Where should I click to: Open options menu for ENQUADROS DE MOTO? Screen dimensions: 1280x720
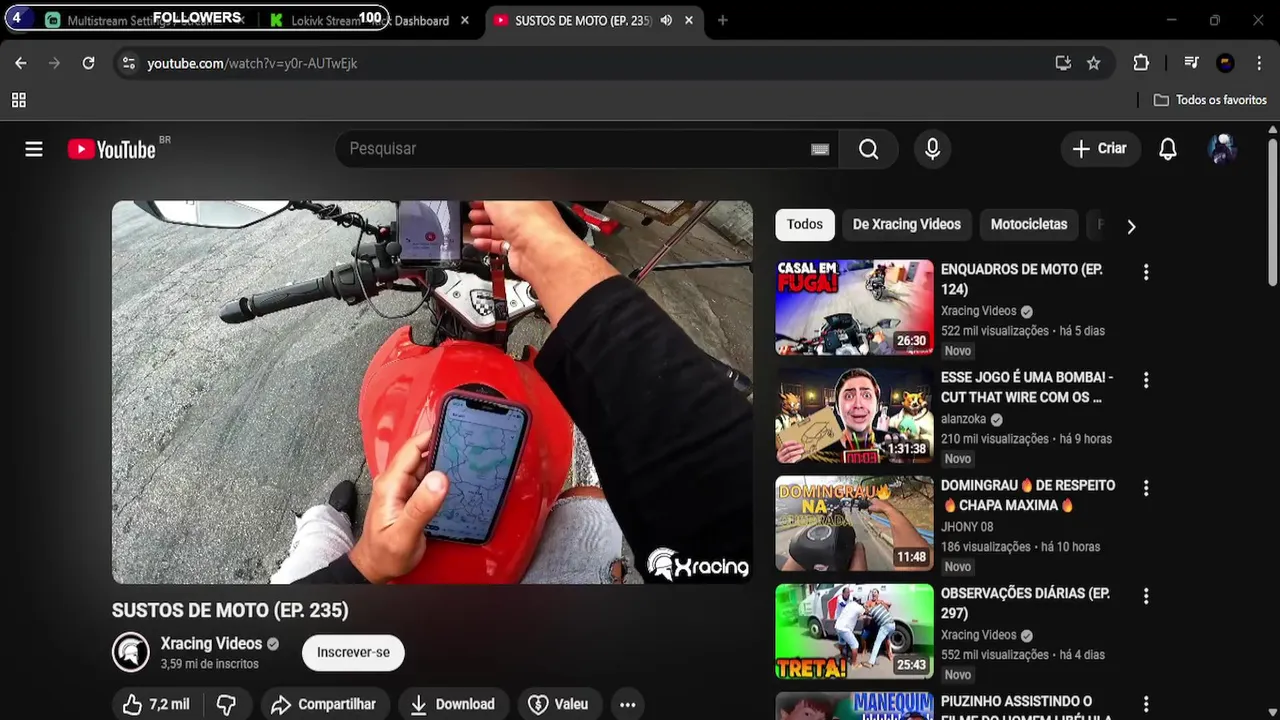1146,272
